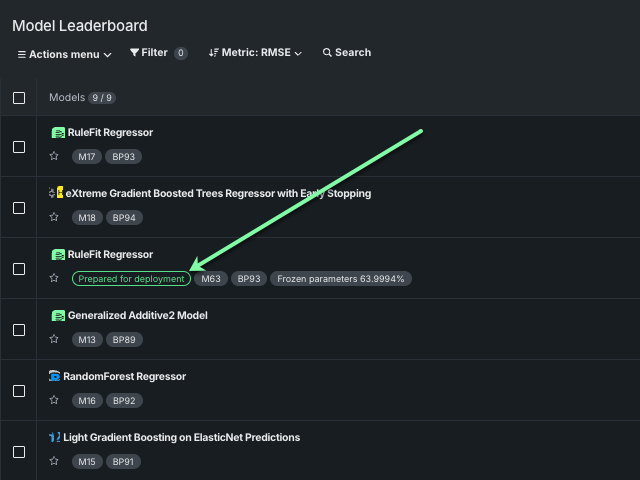This screenshot has height=480, width=640.
Task: Click the Generalized Additive2 Model type icon
Action: (x=58, y=315)
